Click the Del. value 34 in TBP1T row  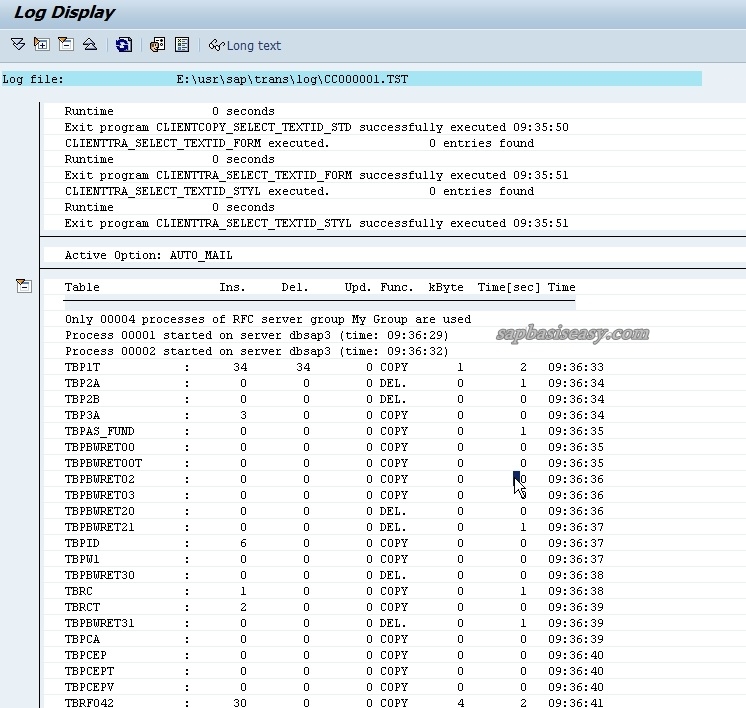click(x=303, y=367)
